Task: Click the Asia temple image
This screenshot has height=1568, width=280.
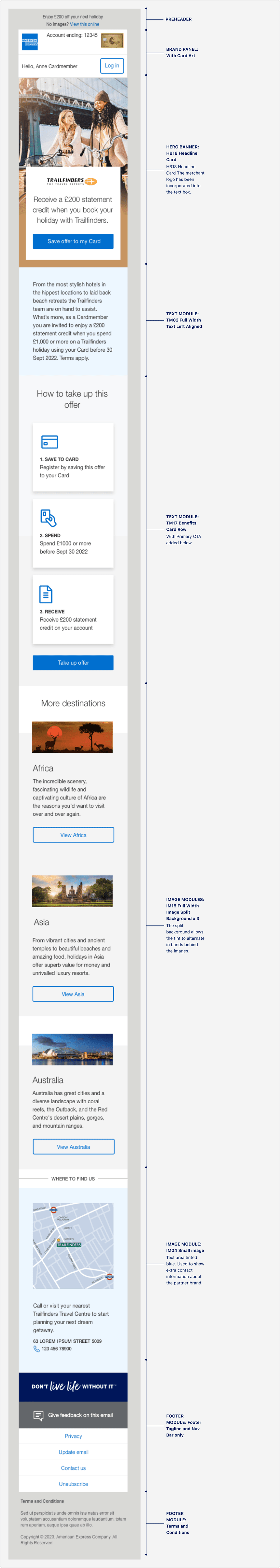Action: [72, 891]
